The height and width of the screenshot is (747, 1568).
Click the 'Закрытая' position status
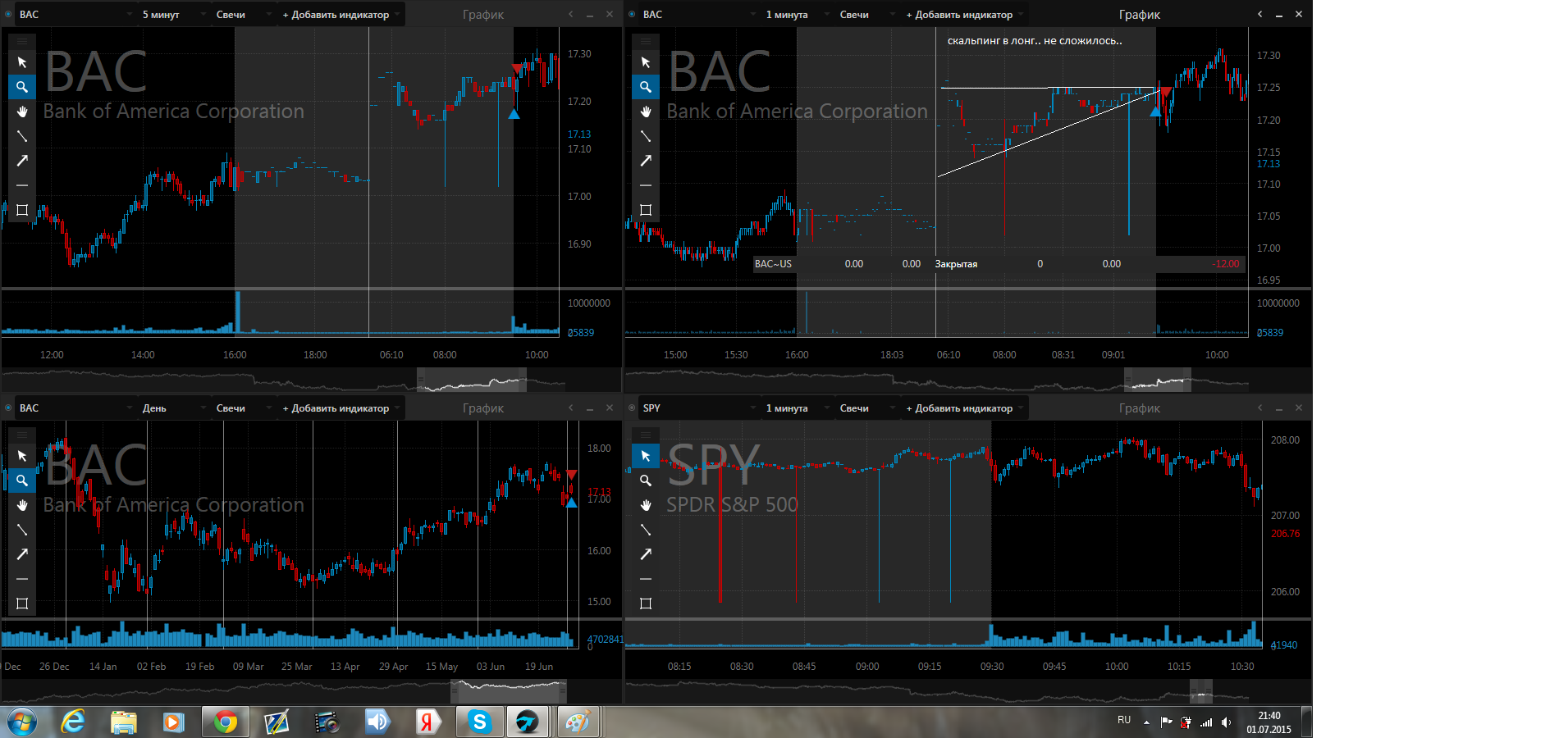click(956, 264)
